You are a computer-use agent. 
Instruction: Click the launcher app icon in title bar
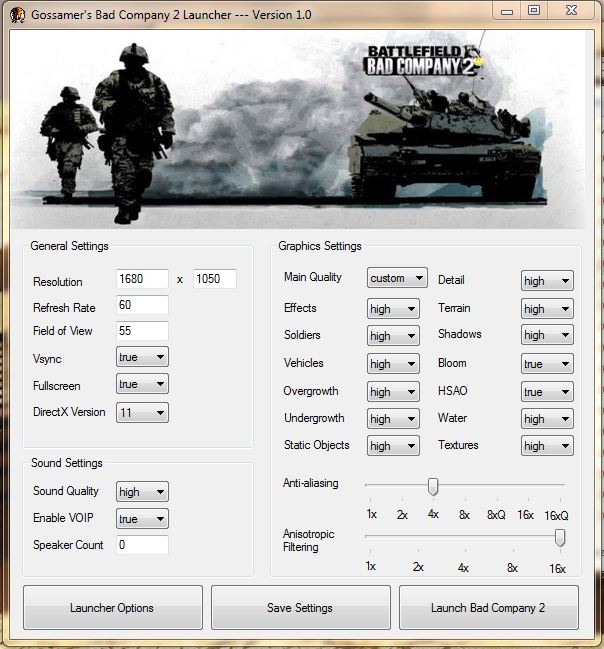tap(17, 15)
